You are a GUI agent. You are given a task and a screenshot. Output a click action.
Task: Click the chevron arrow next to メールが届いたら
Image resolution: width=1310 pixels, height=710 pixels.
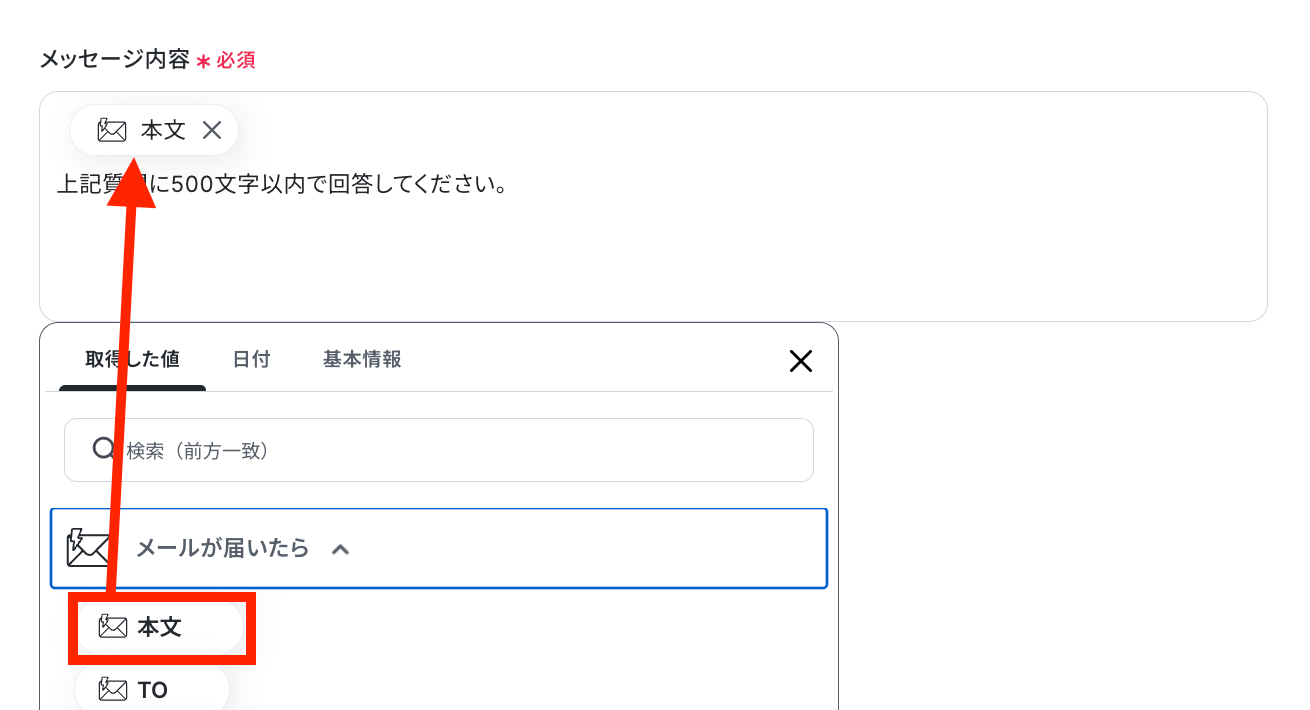tap(341, 549)
